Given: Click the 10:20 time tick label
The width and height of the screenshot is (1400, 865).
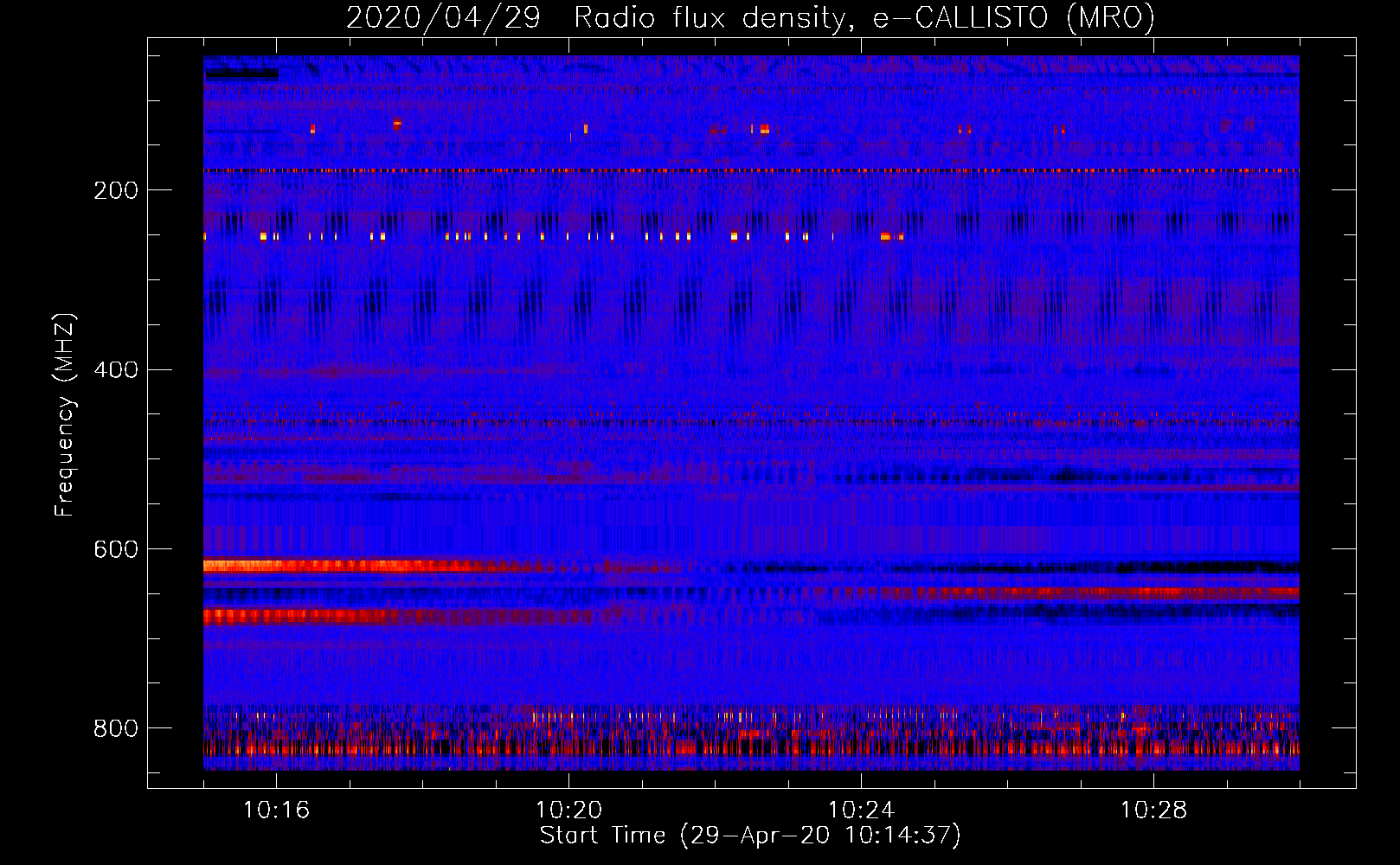Looking at the screenshot, I should tap(568, 811).
